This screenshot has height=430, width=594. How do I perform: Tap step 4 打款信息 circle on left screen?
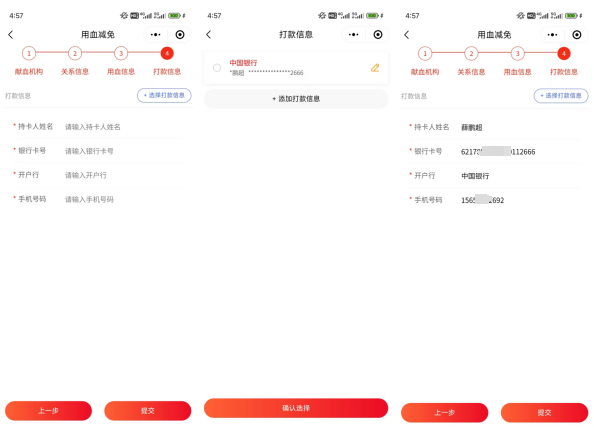click(167, 53)
